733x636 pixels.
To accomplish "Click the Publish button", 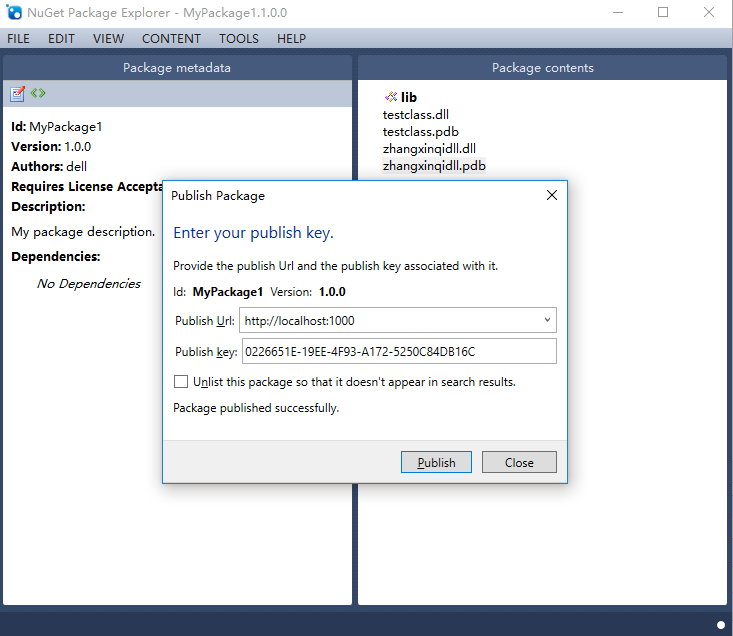I will pyautogui.click(x=436, y=462).
